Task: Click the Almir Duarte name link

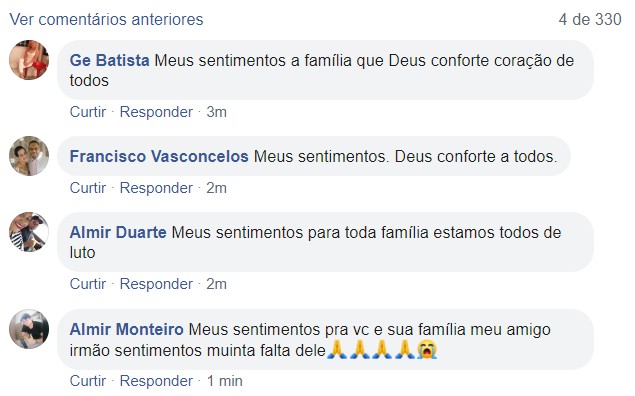Action: coord(118,232)
